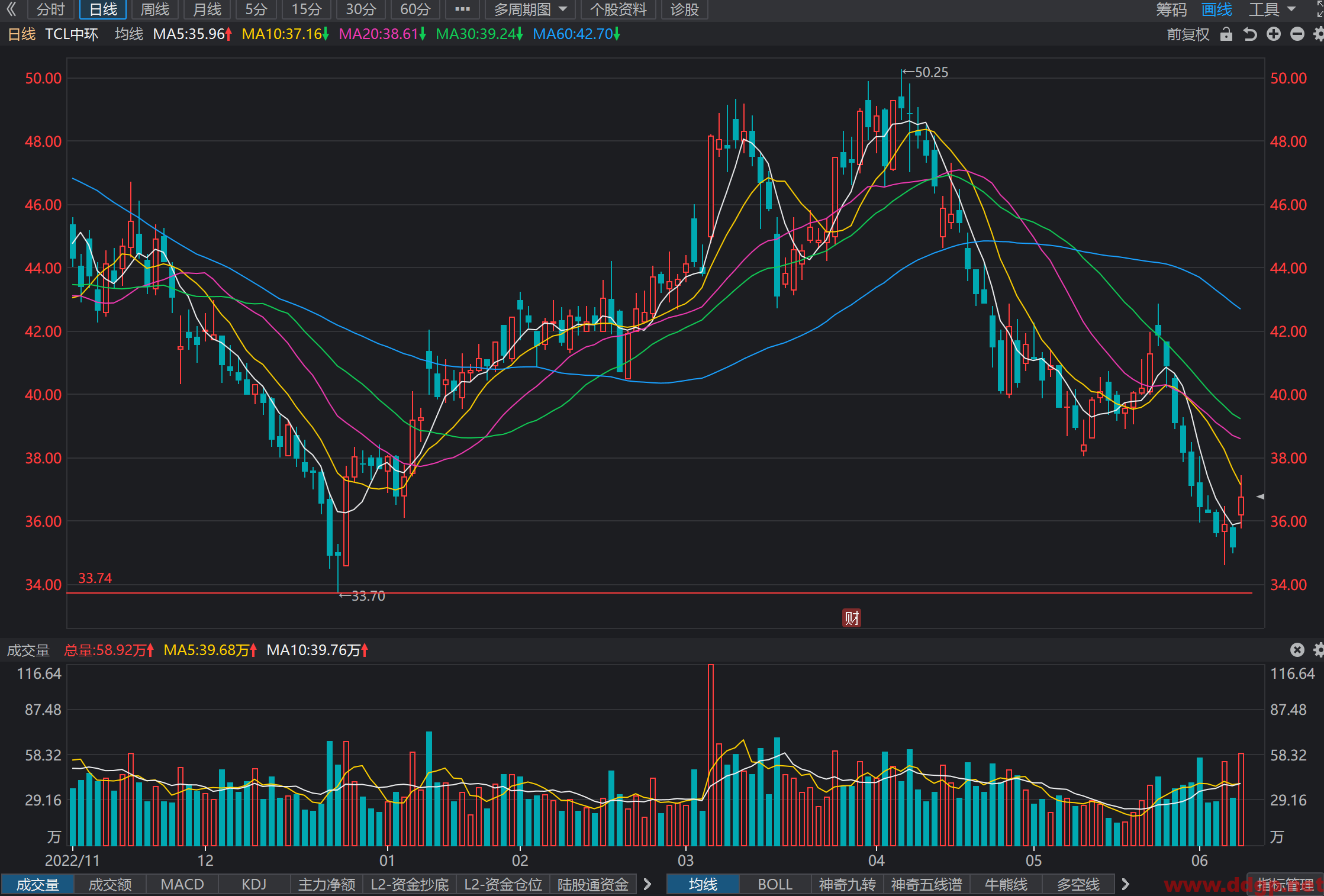
Task: Click the unlock padlock icon
Action: tap(1226, 34)
